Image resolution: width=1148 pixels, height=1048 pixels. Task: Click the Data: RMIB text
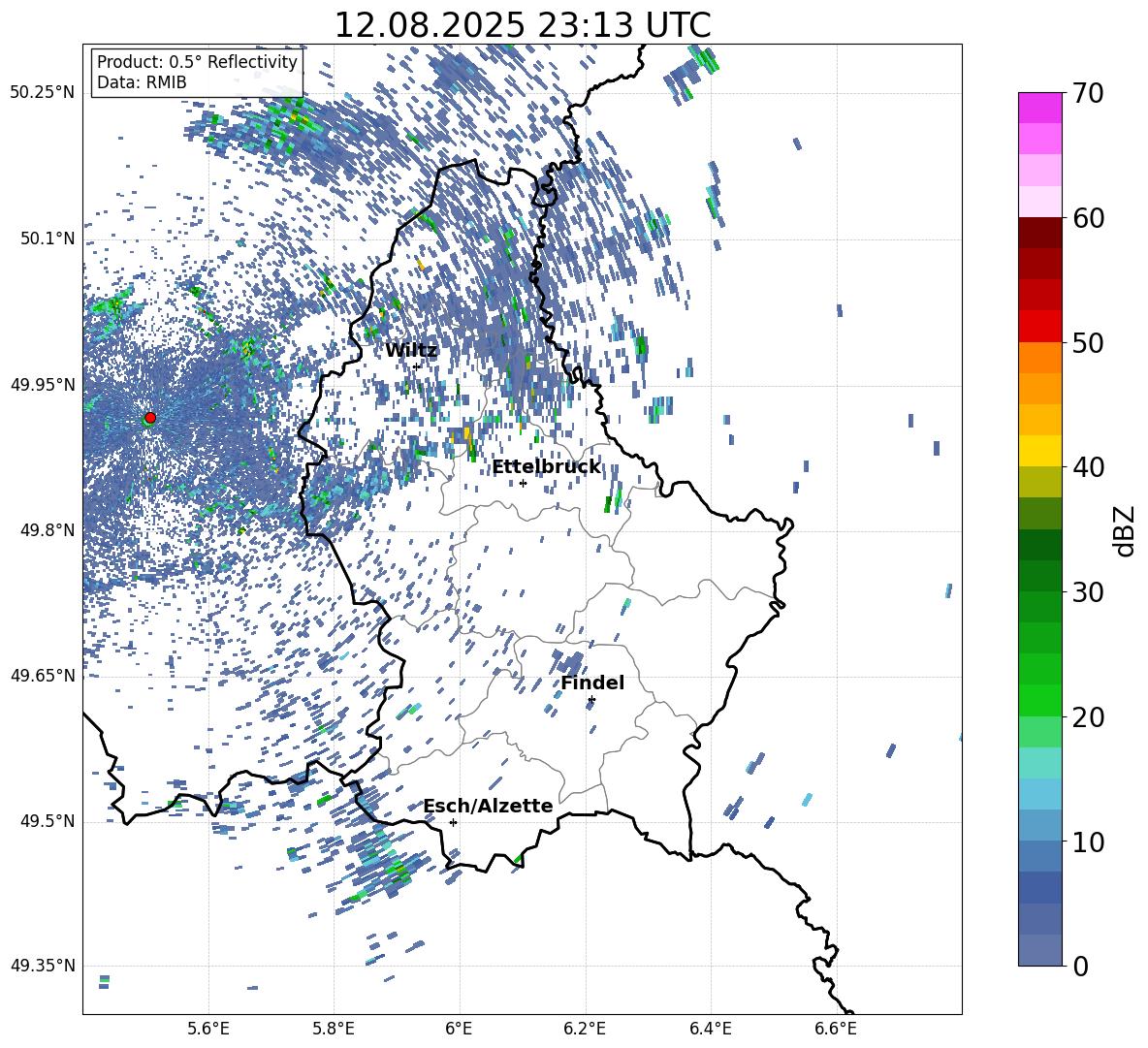click(142, 82)
